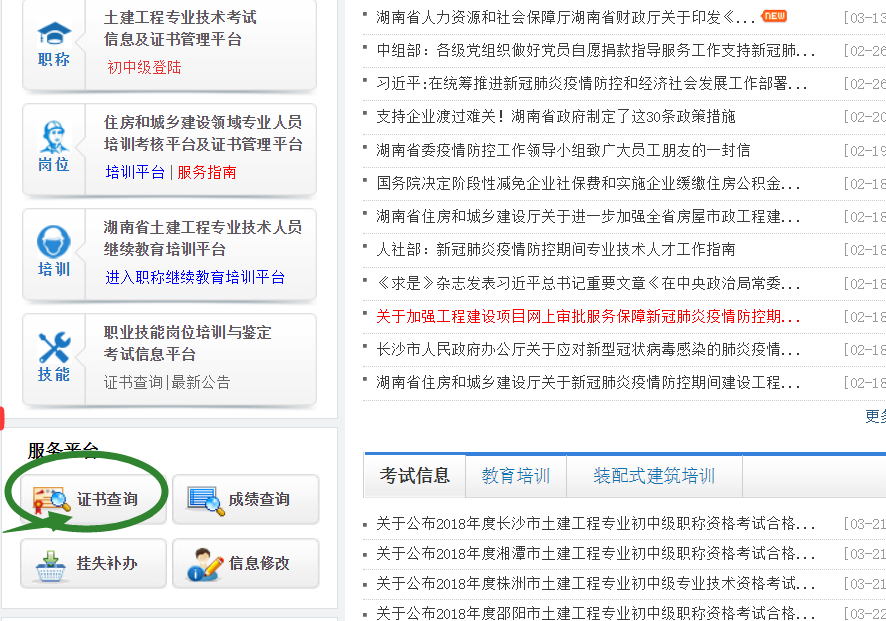
Task: Switch to the 考试信息 tab
Action: pyautogui.click(x=415, y=476)
